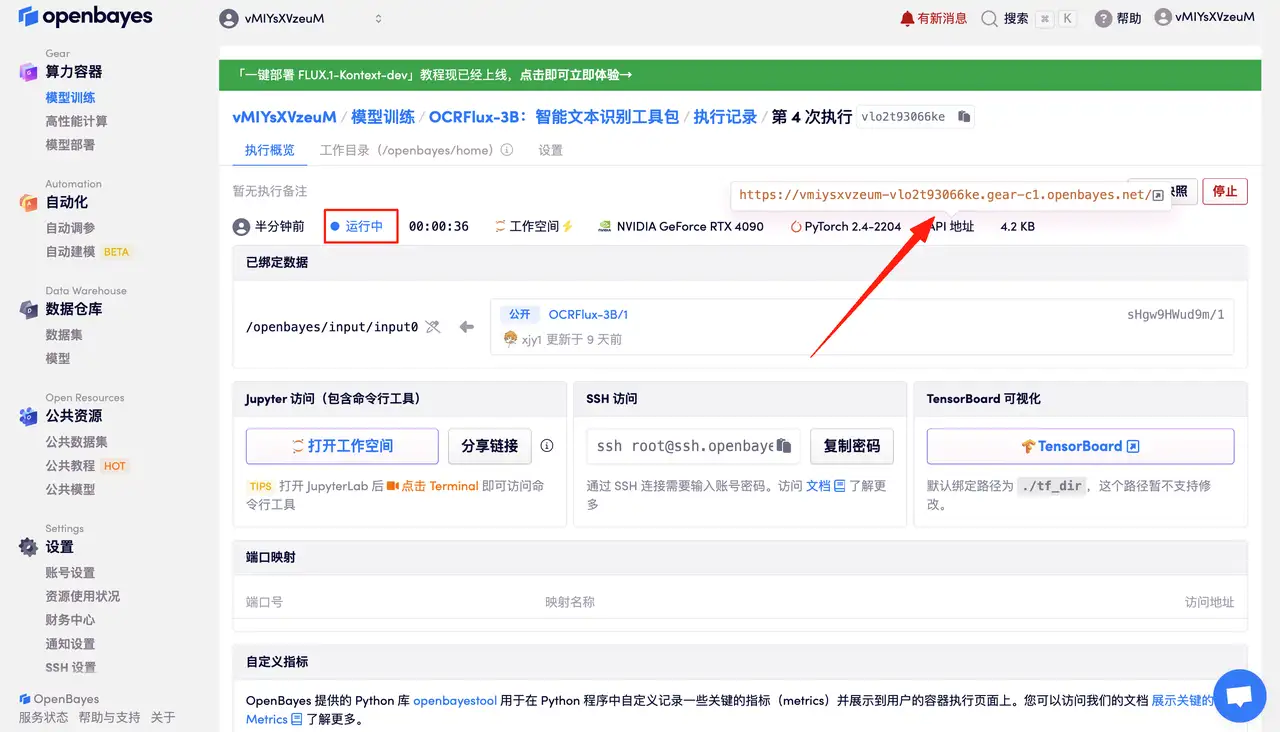Screen dimensions: 1280x732
Task: Open 通知设置 in sidebar
Action: click(x=70, y=644)
